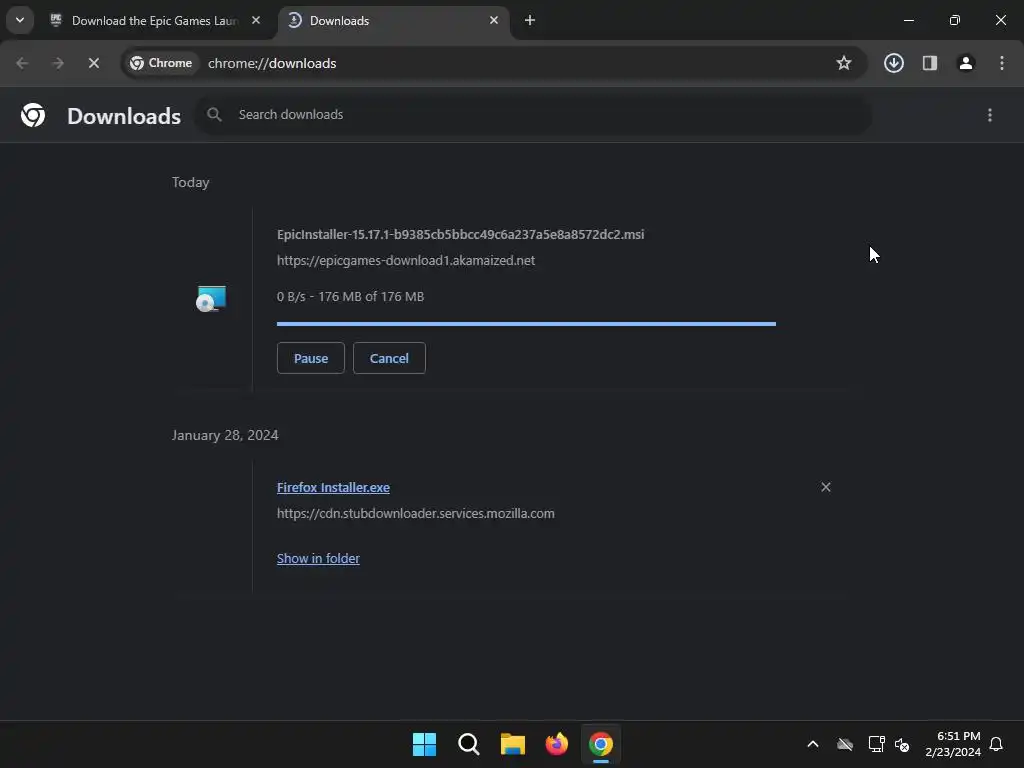Click the January 28, 2024 date heading
The width and height of the screenshot is (1024, 768).
(x=225, y=435)
